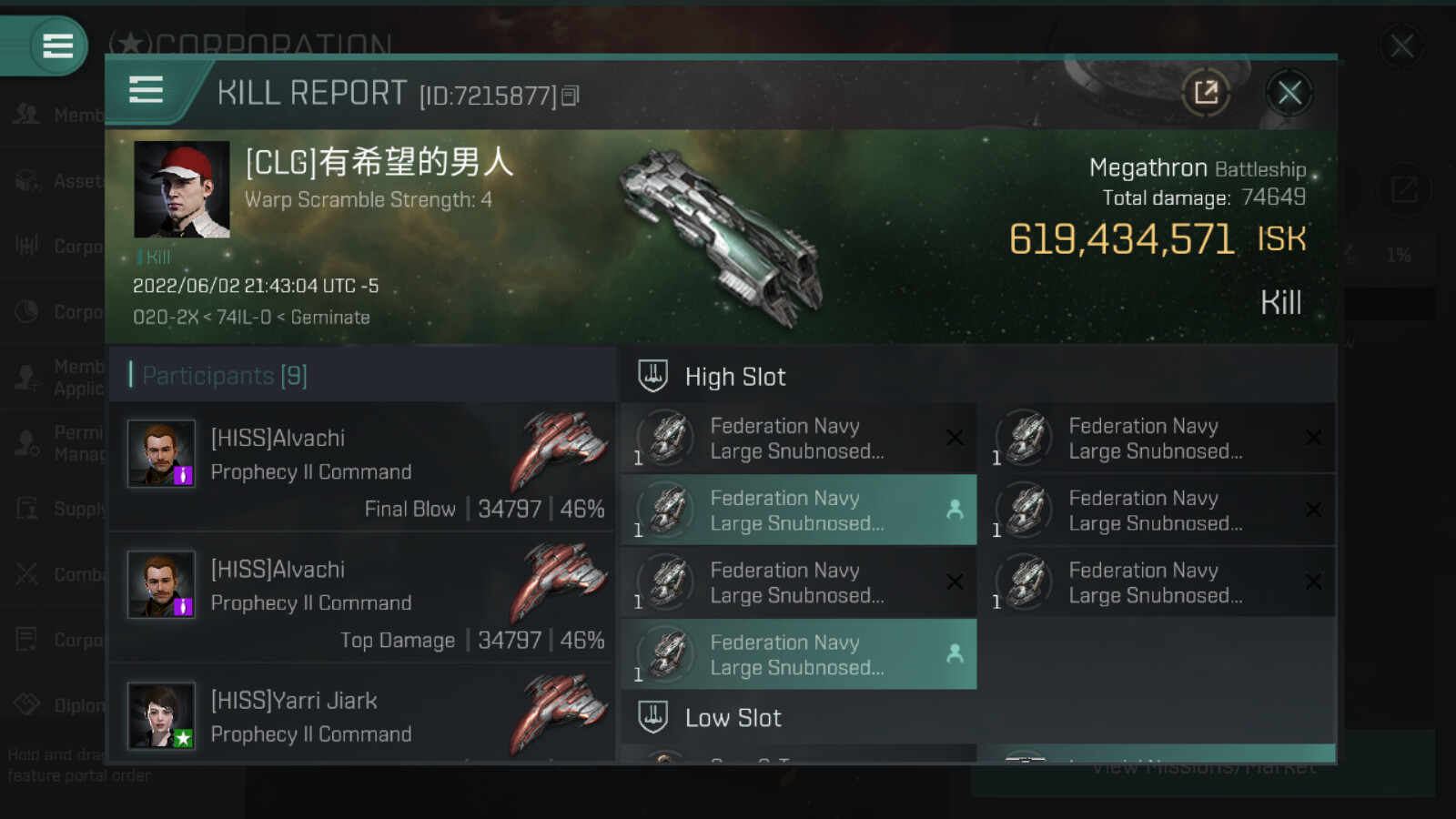1456x819 pixels.
Task: Select the highlighted second Federation Navy module
Action: (x=799, y=510)
